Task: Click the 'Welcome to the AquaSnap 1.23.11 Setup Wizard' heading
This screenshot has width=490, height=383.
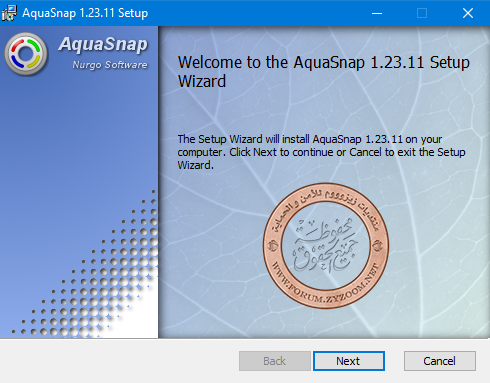Action: [323, 72]
